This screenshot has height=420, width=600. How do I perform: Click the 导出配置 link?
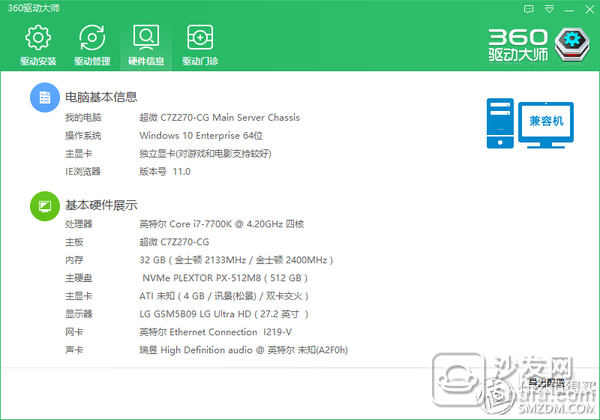[x=547, y=383]
